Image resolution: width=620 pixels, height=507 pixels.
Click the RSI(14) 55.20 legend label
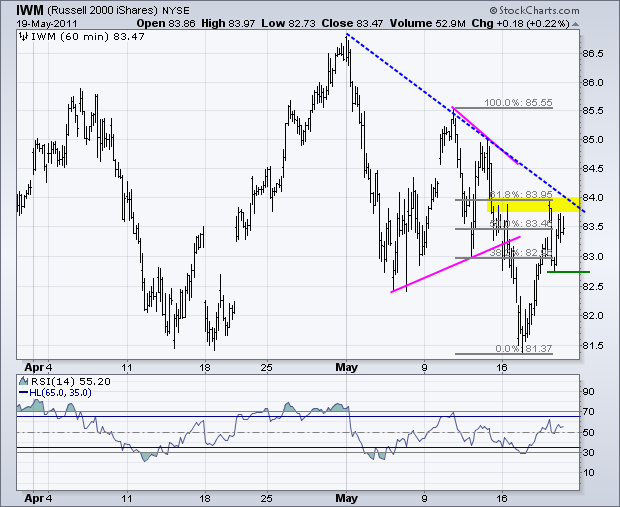point(70,382)
